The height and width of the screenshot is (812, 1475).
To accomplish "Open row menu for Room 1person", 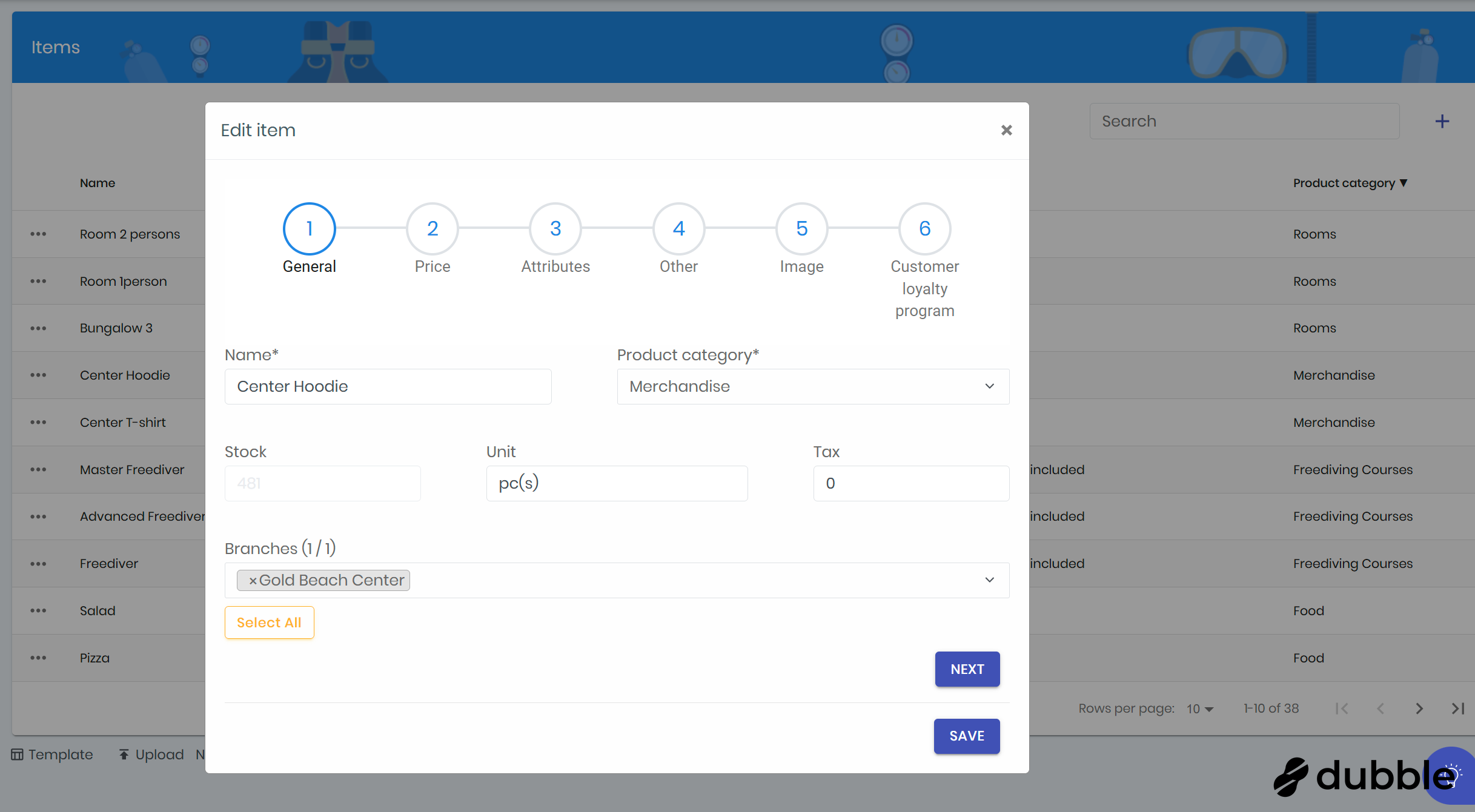I will coord(38,281).
